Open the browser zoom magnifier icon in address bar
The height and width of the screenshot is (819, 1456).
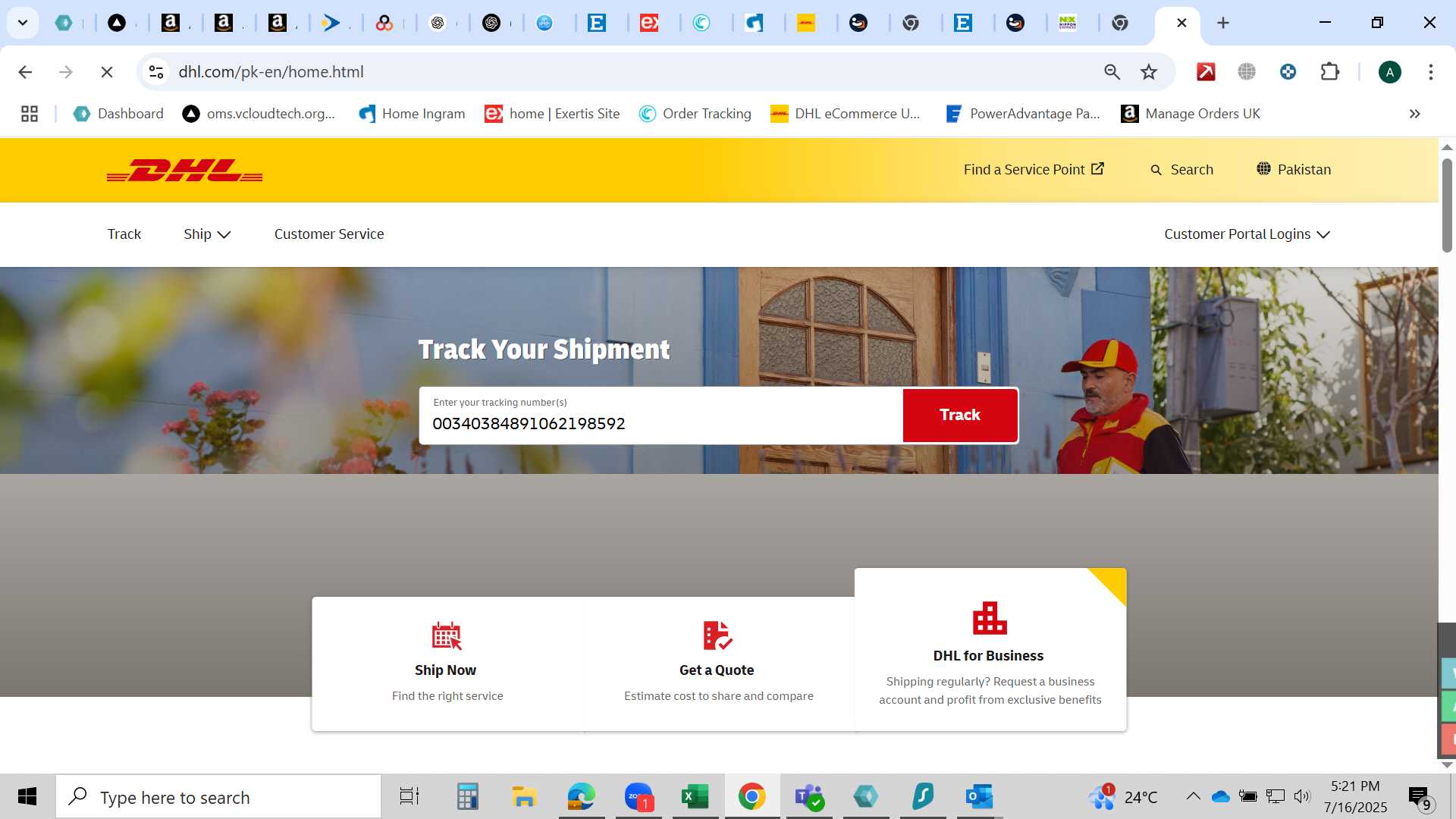click(x=1112, y=72)
